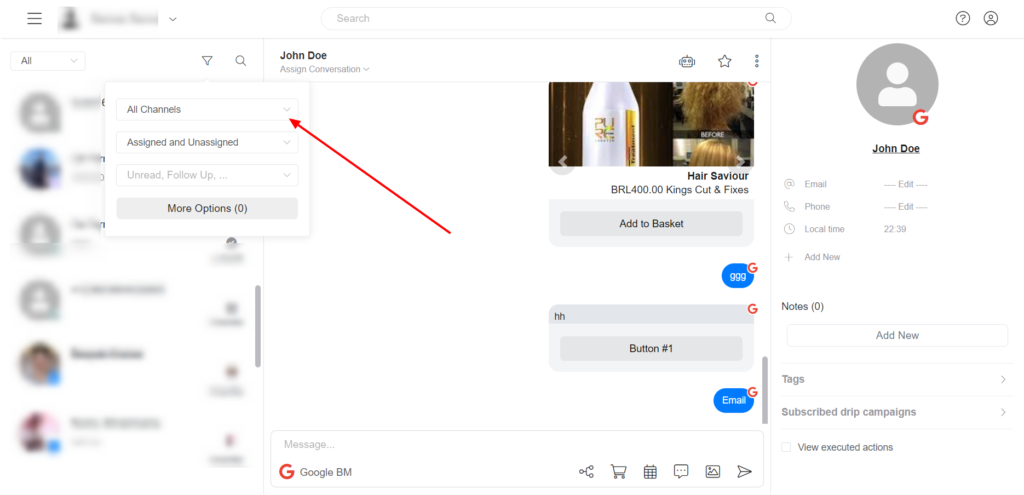1024x495 pixels.
Task: Click the John Doe conversation header name
Action: point(303,56)
